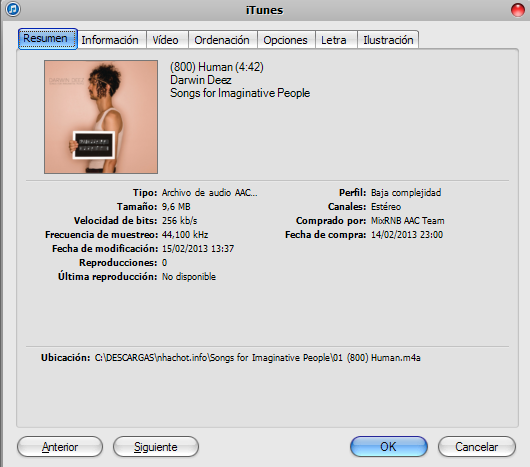Click the "Velocidad de bits:" label

116,221
